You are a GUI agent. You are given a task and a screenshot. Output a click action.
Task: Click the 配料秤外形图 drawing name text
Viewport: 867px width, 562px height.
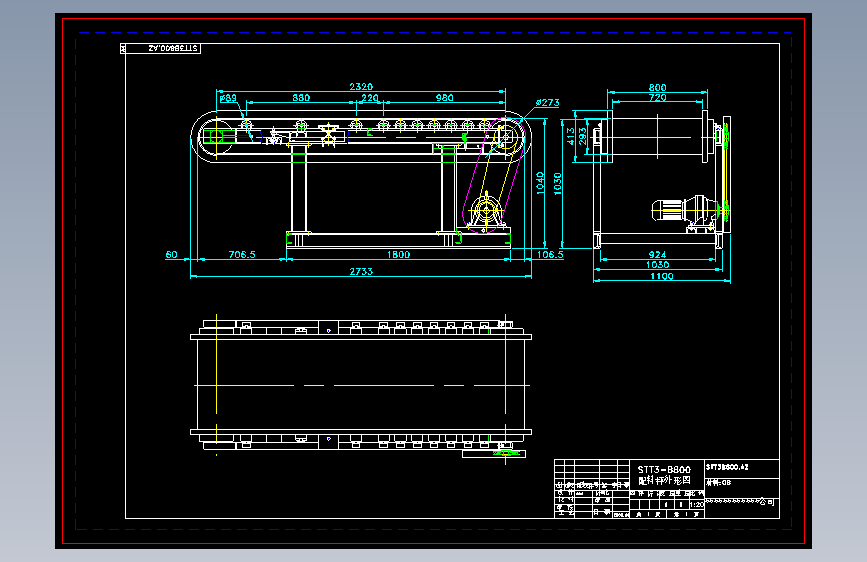[664, 480]
